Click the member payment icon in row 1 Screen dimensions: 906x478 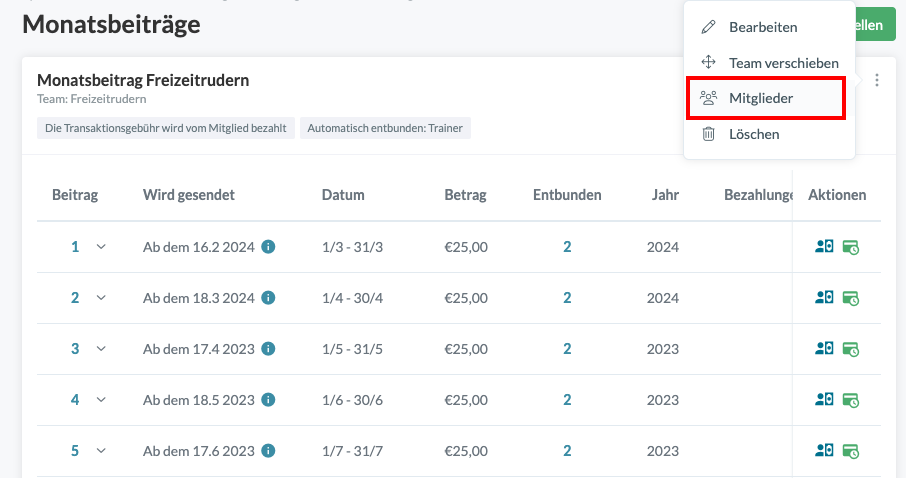pyautogui.click(x=825, y=247)
